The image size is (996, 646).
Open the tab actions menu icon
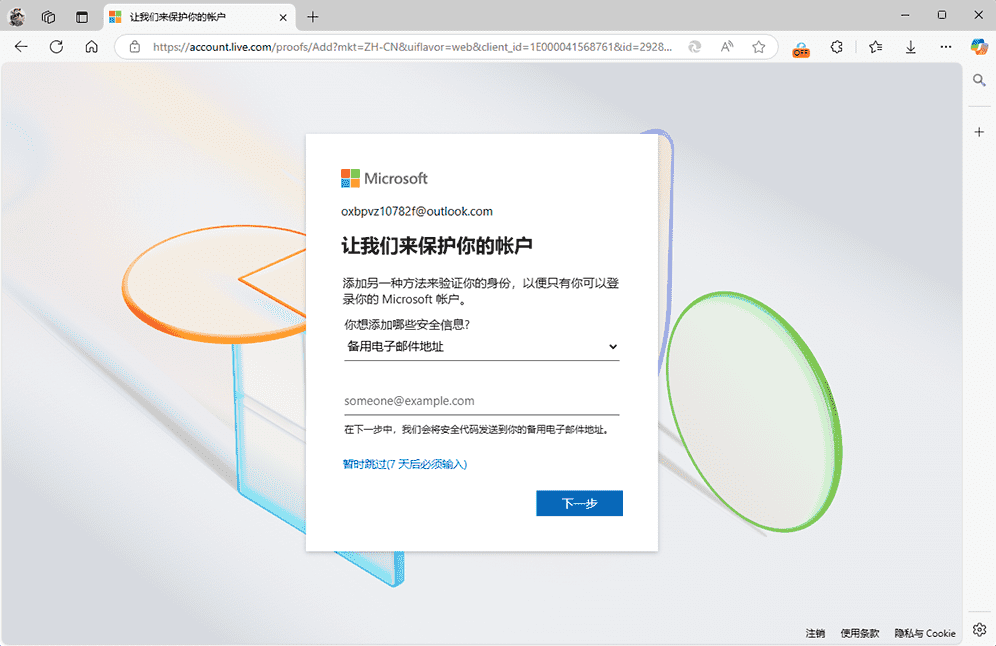[x=82, y=17]
